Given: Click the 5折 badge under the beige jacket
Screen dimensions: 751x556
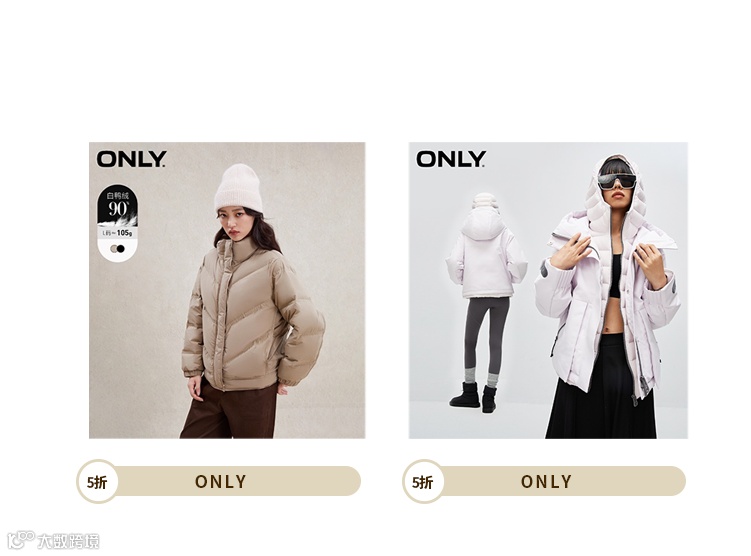Looking at the screenshot, I should (97, 481).
